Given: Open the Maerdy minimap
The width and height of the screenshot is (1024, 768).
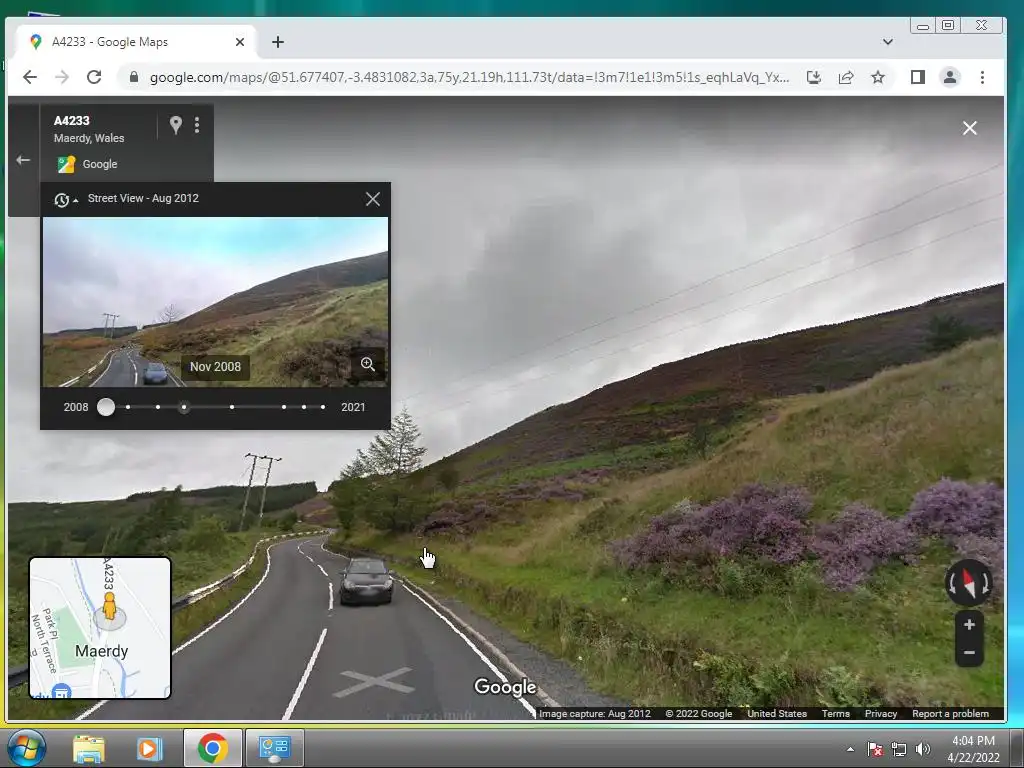Looking at the screenshot, I should [100, 628].
